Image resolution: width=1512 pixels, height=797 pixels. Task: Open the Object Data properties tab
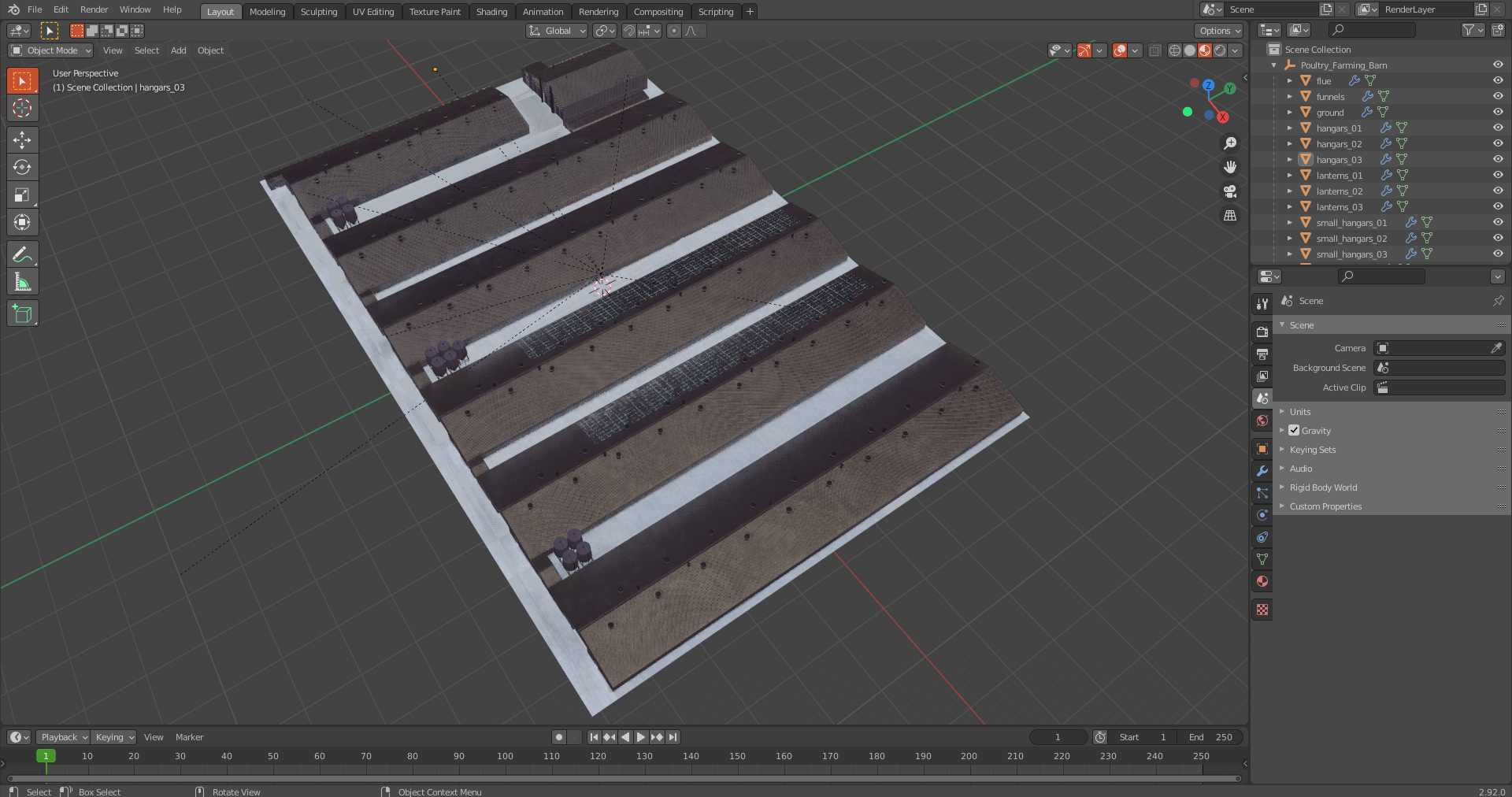(1262, 559)
